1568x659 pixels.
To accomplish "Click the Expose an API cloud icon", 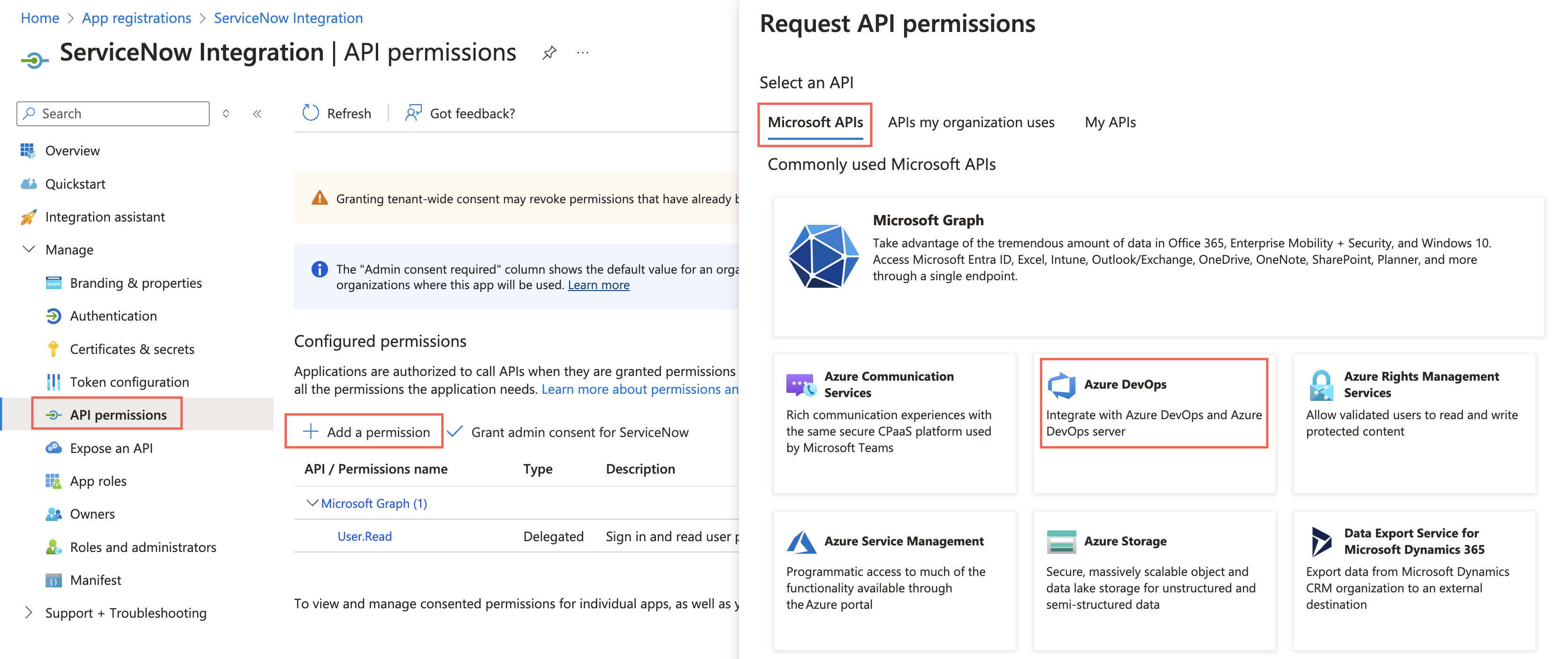I will (53, 448).
